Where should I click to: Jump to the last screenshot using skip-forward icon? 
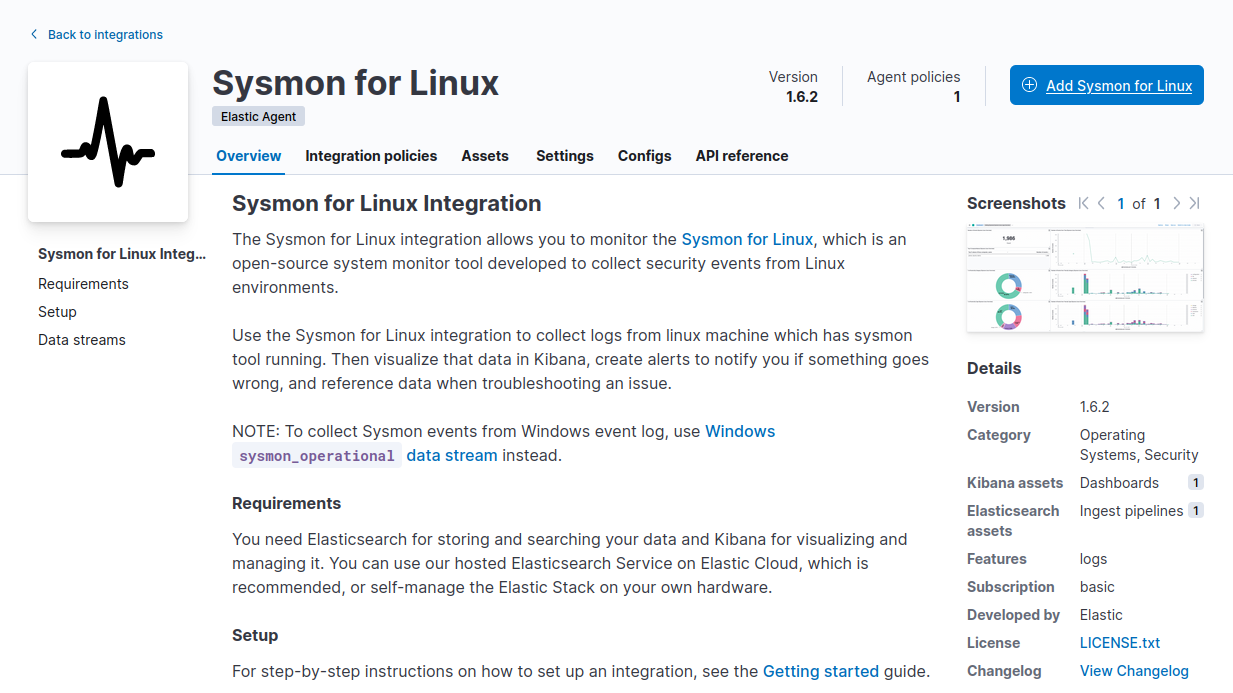[1192, 203]
